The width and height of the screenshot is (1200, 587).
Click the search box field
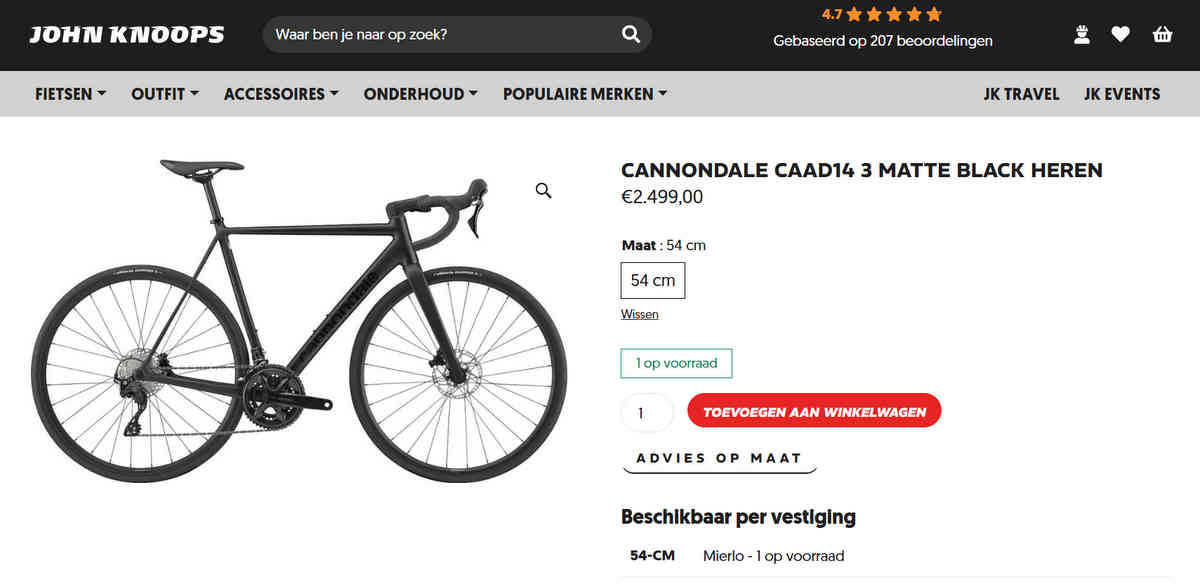(x=440, y=35)
